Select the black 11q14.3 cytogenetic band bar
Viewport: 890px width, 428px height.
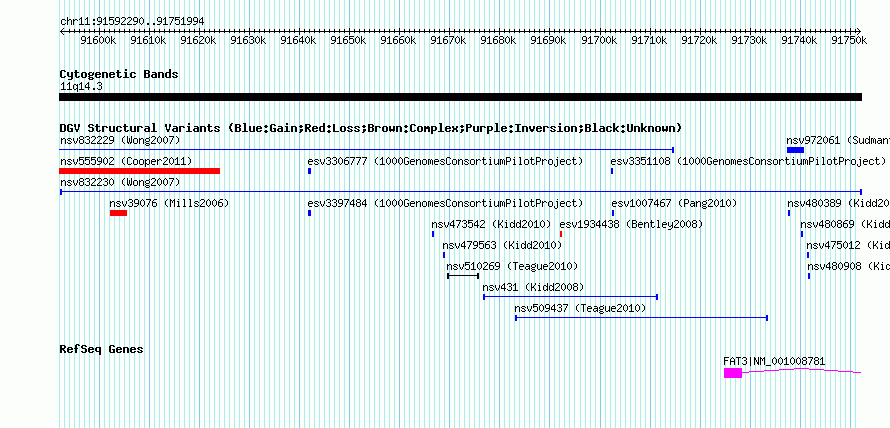pos(460,97)
